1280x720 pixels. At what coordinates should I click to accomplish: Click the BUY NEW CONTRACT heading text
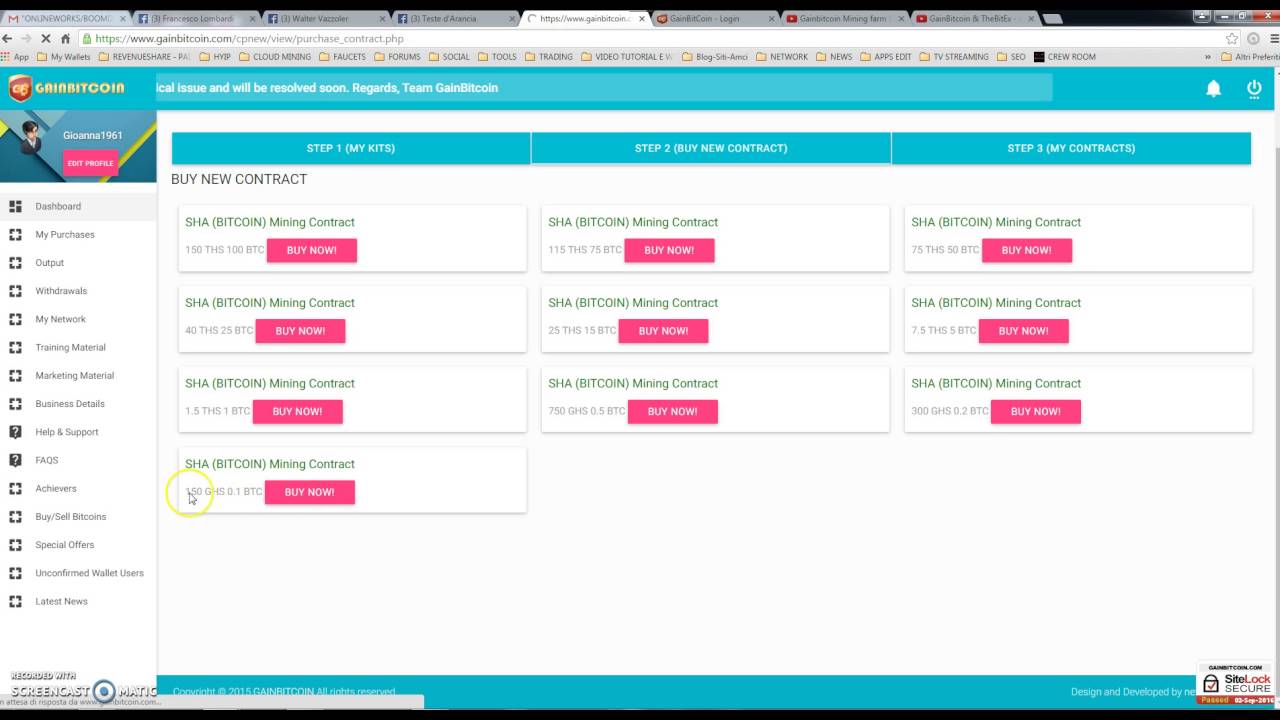tap(239, 179)
